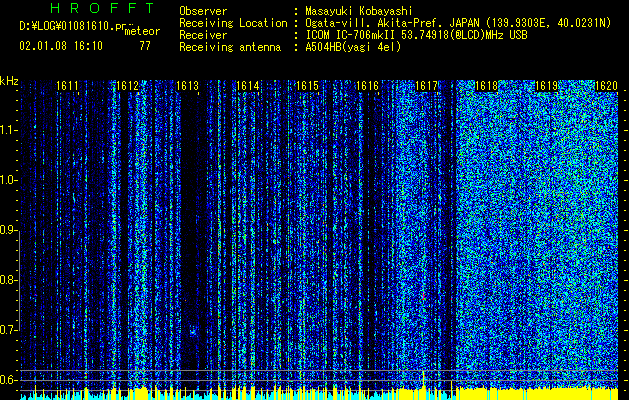Click the A504HB(yagi 4el) antenna value

pyautogui.click(x=353, y=47)
